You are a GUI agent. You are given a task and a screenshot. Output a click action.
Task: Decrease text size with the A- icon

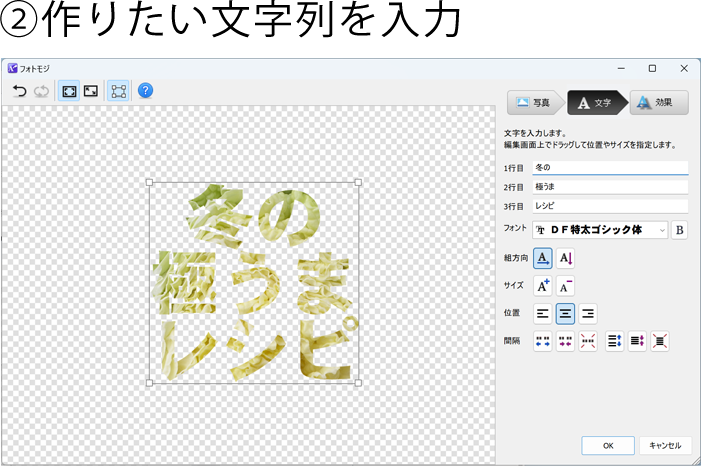pyautogui.click(x=565, y=286)
